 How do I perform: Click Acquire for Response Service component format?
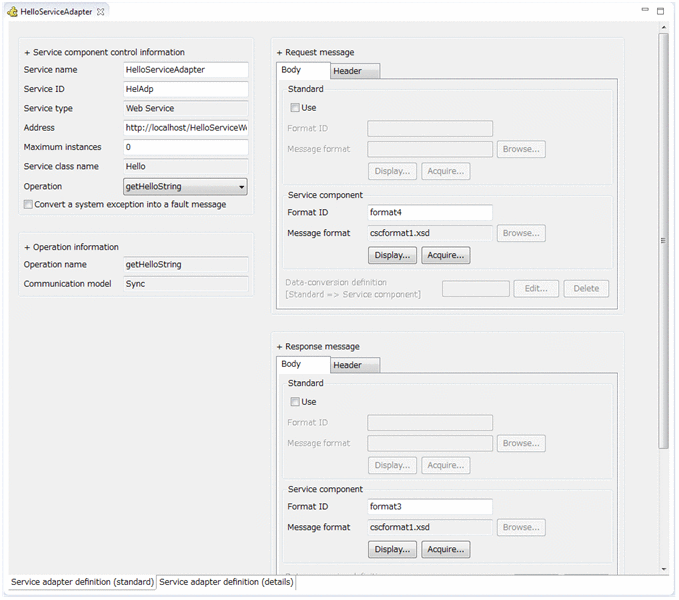[446, 549]
